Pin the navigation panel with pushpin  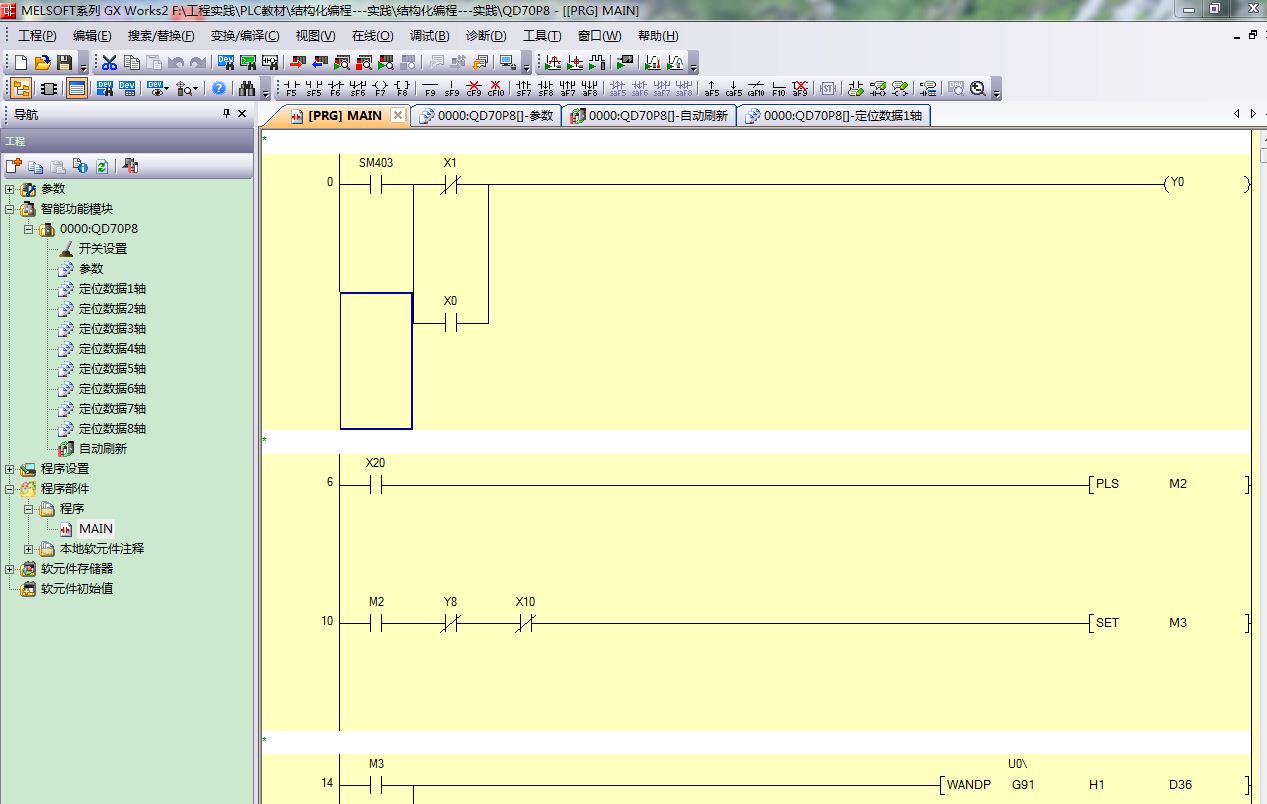pos(226,114)
